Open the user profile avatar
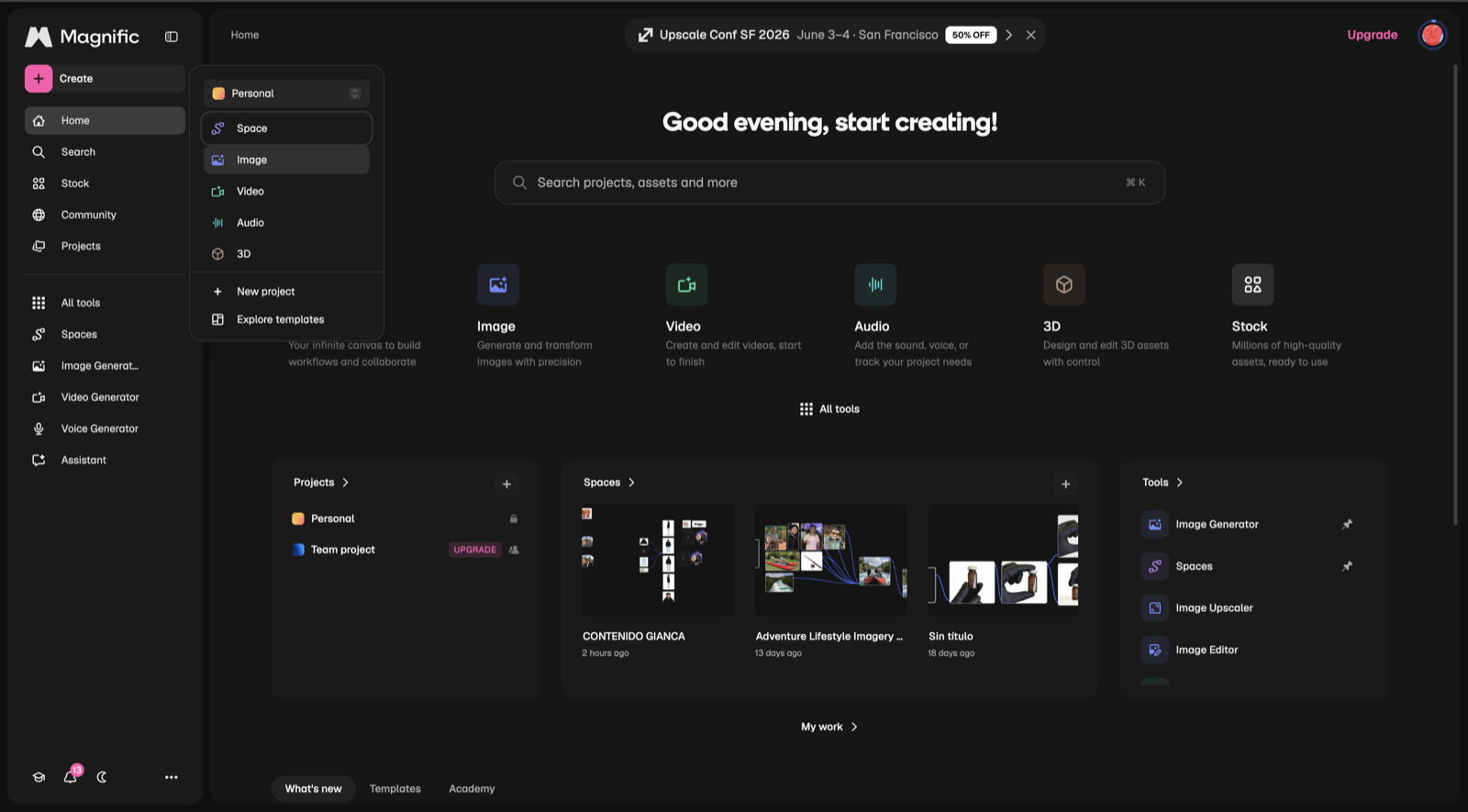This screenshot has width=1468, height=812. coord(1432,35)
